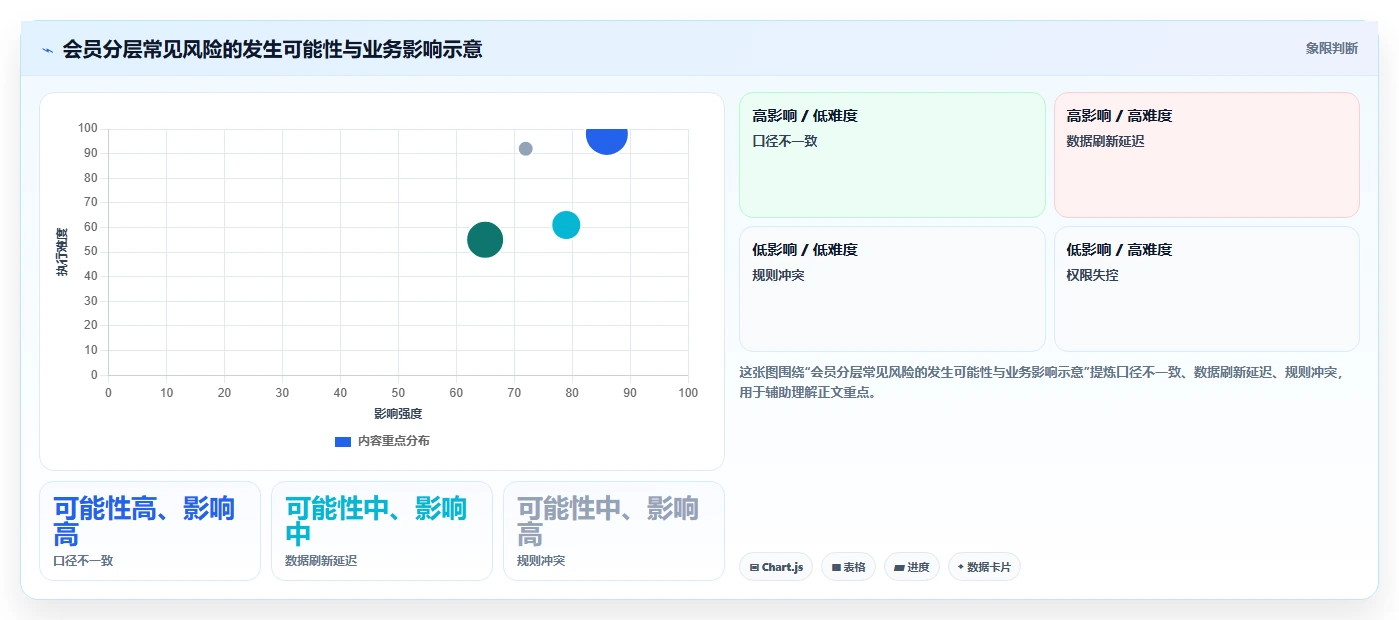Viewport: 1399px width, 620px height.
Task: Click the 影响强度 x-axis title
Action: pos(398,414)
